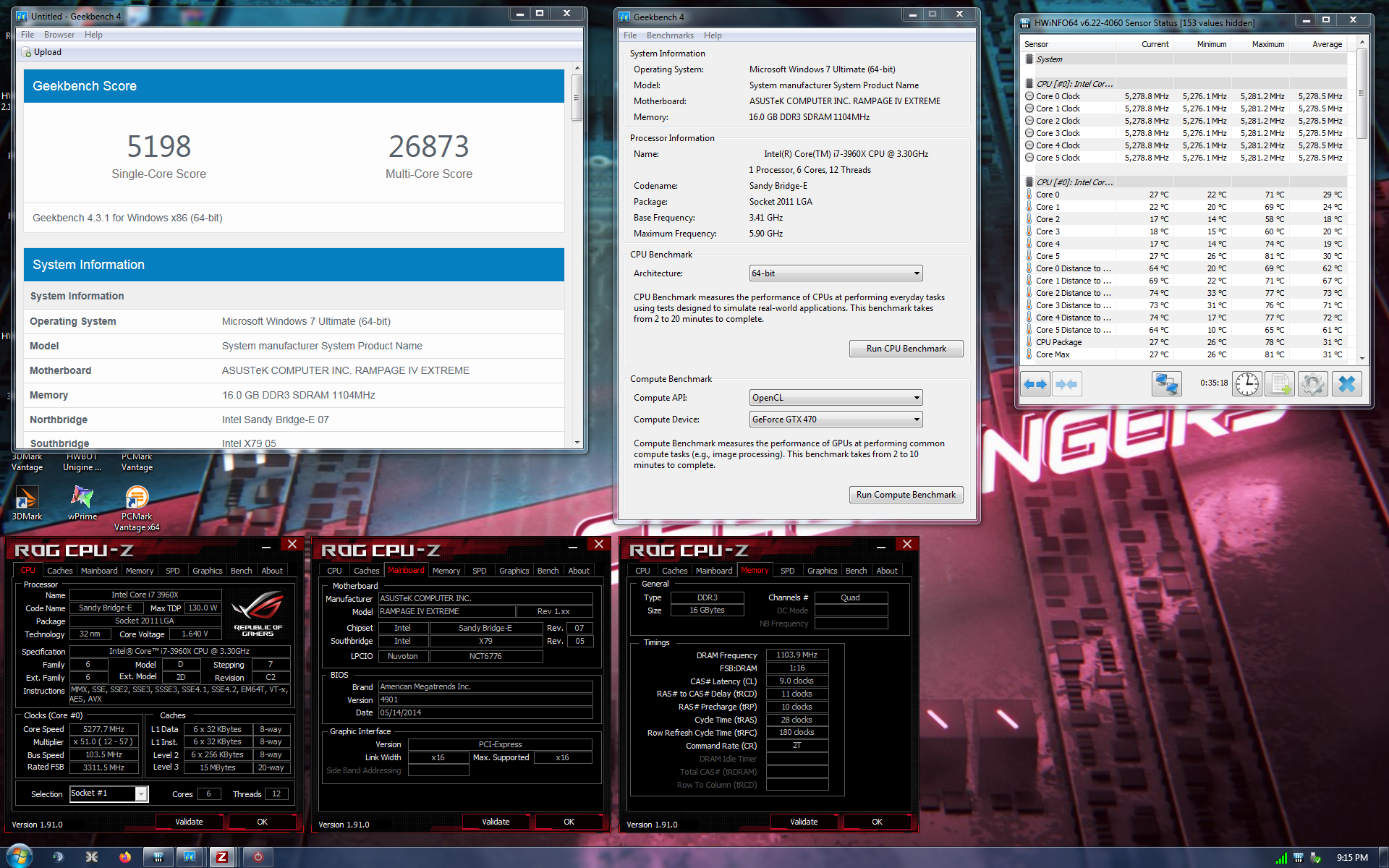Click Validate in the left CPU-Z window
This screenshot has width=1389, height=868.
coord(189,822)
